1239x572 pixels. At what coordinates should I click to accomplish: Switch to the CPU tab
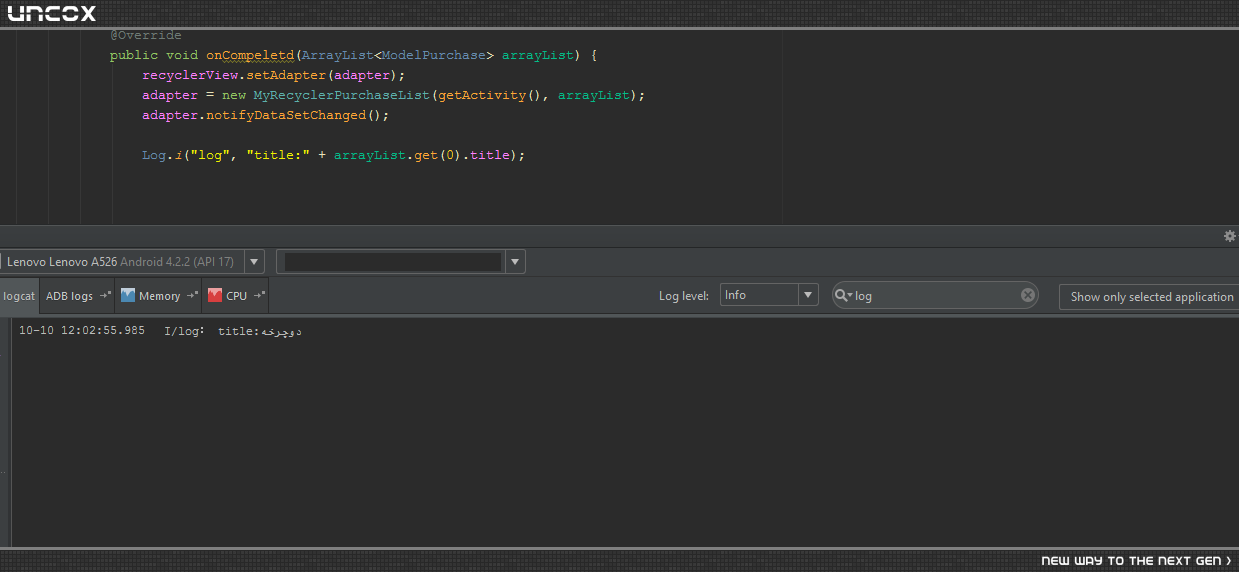click(236, 296)
